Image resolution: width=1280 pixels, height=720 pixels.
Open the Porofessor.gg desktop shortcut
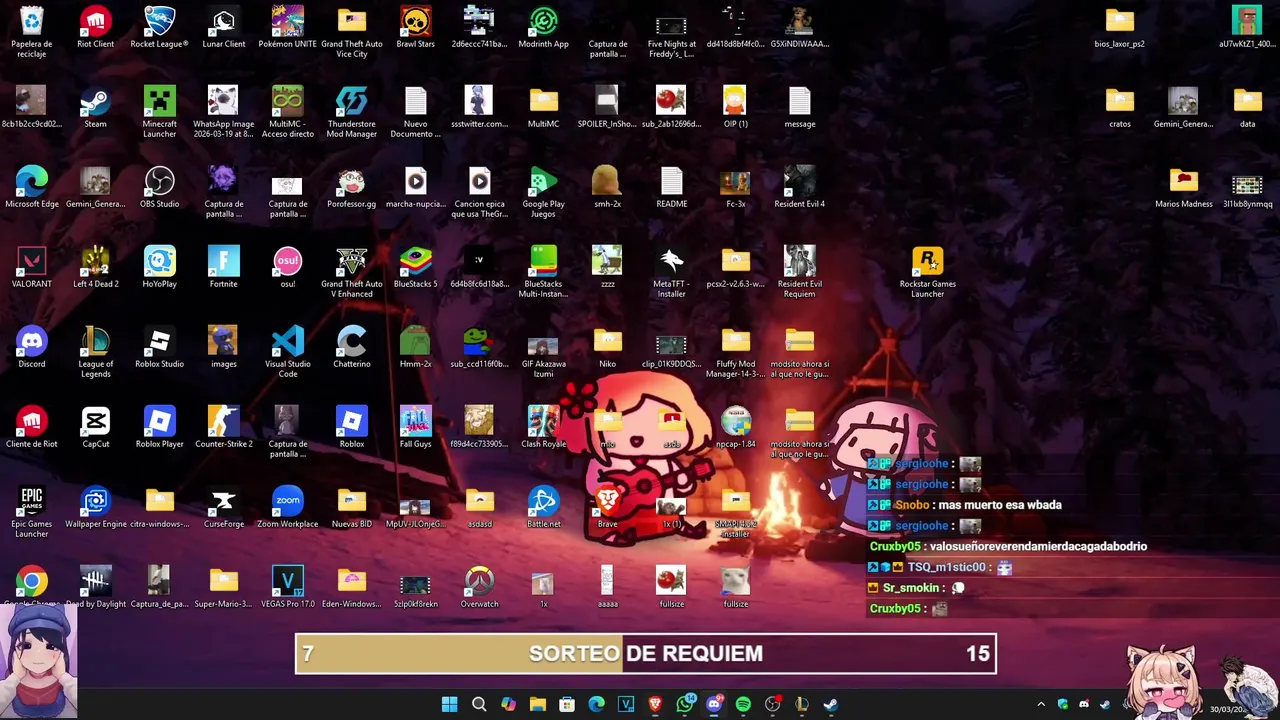coord(351,188)
